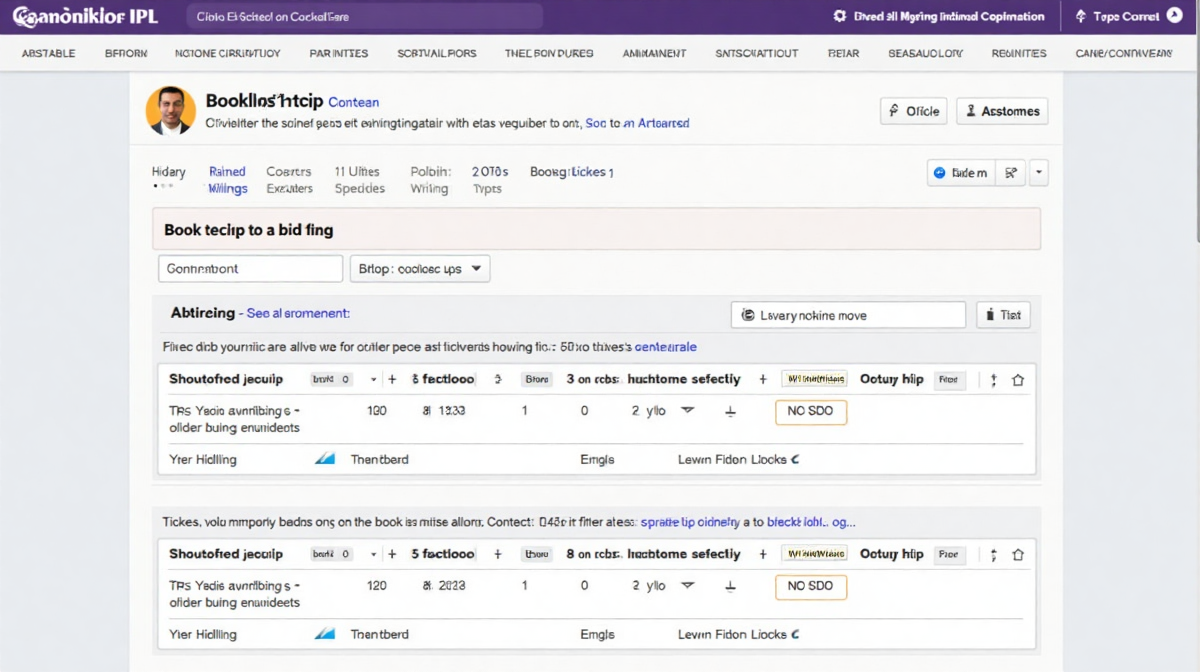Open the PAR INTTES menu item

[339, 54]
